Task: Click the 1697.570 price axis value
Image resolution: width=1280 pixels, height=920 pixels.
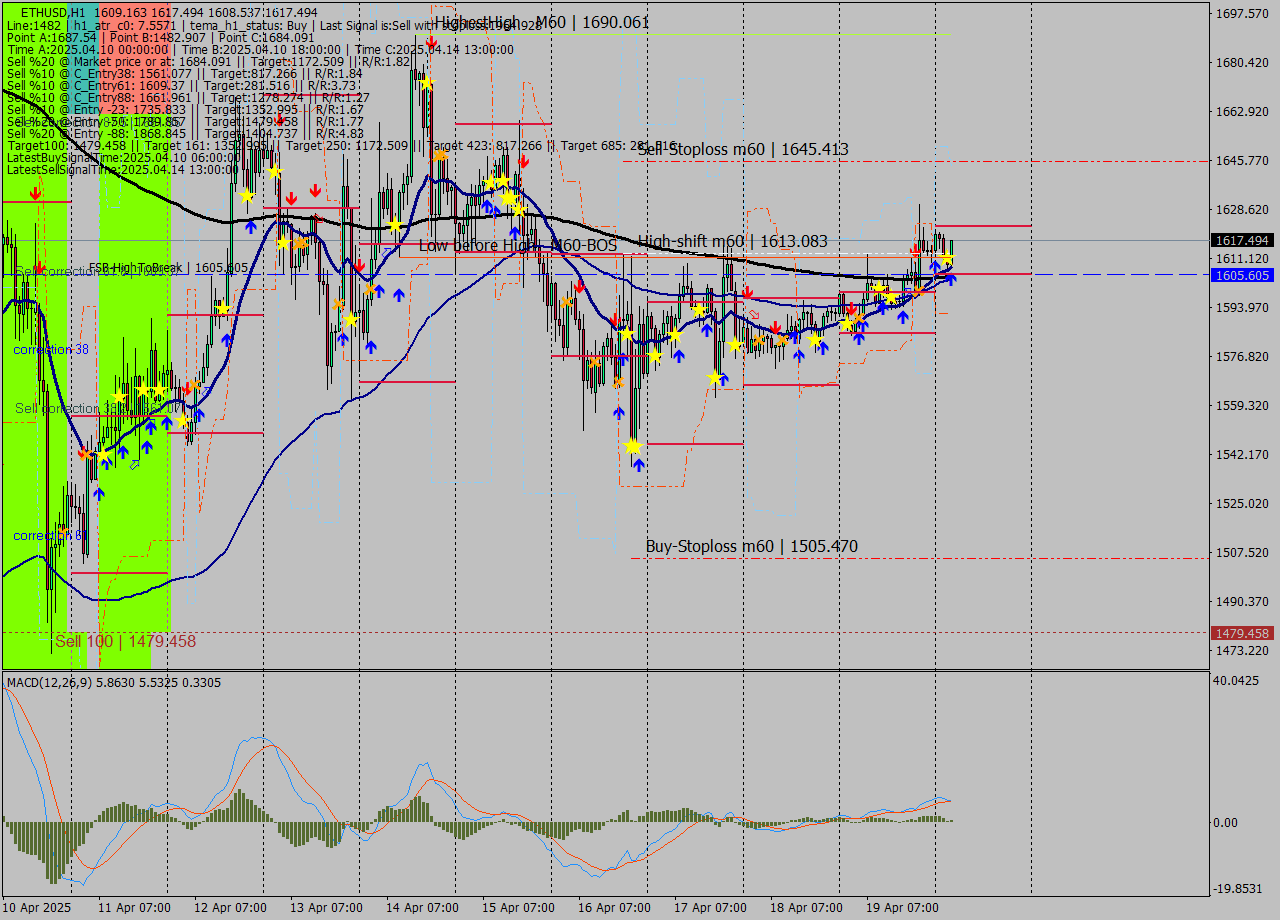Action: tap(1242, 13)
